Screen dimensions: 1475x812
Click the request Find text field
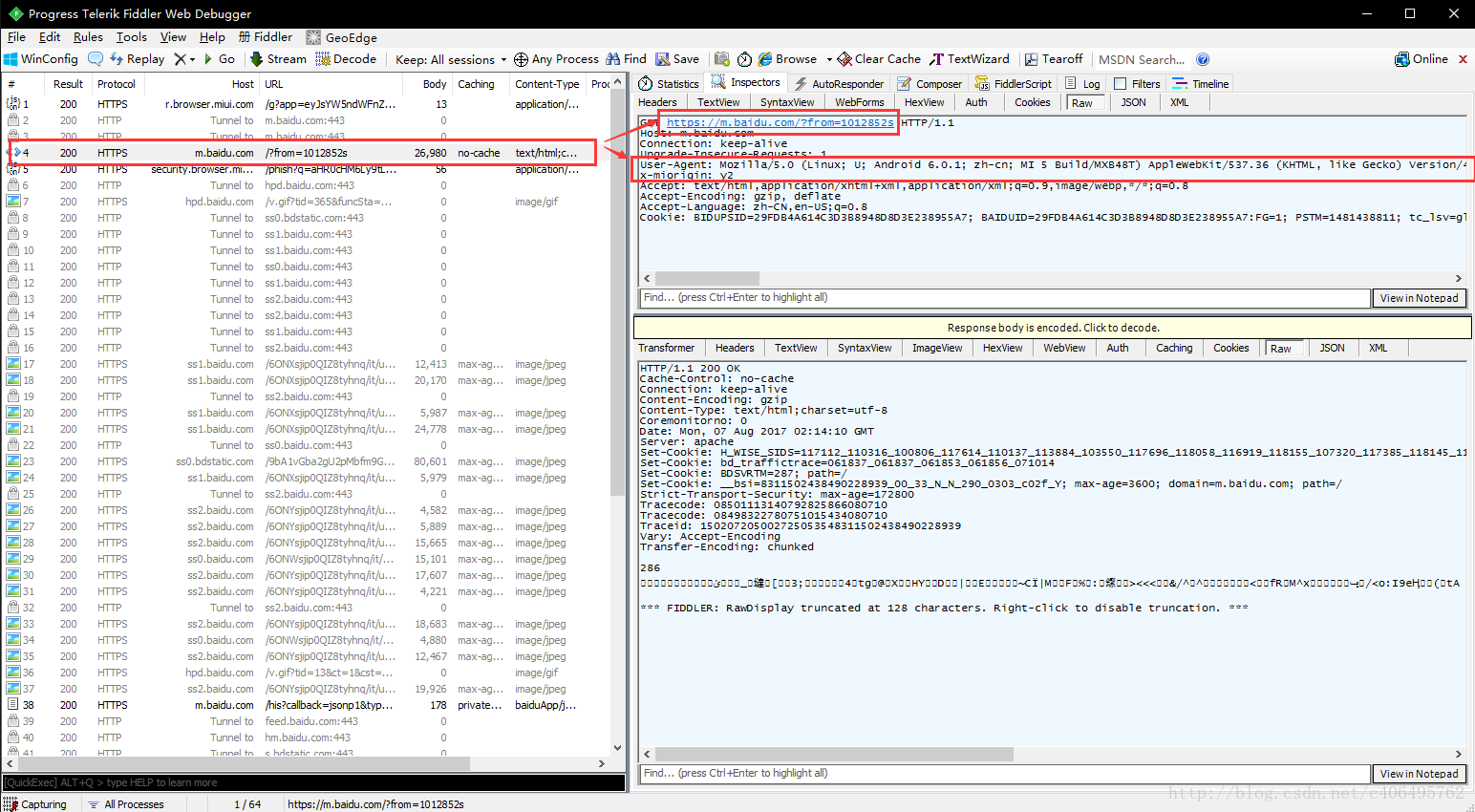pos(1004,298)
